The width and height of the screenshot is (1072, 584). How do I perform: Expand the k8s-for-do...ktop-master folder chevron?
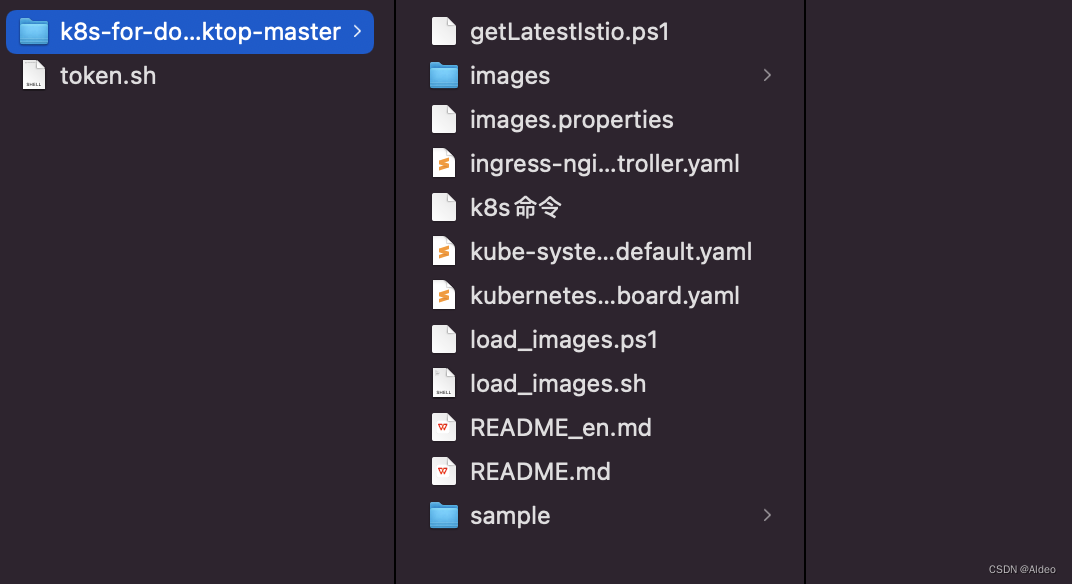point(358,31)
